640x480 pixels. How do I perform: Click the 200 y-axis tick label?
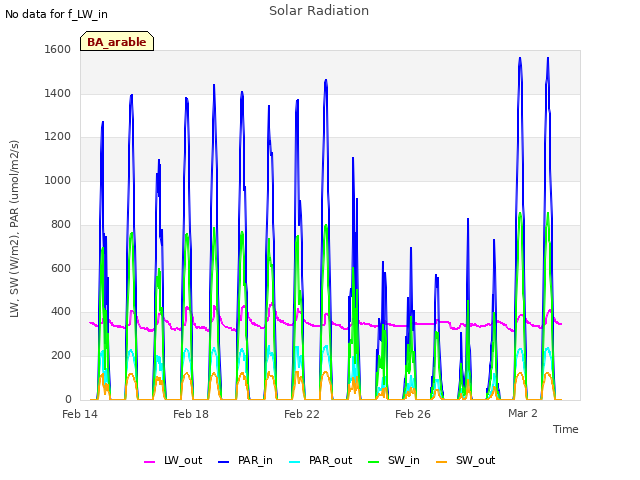click(x=61, y=356)
